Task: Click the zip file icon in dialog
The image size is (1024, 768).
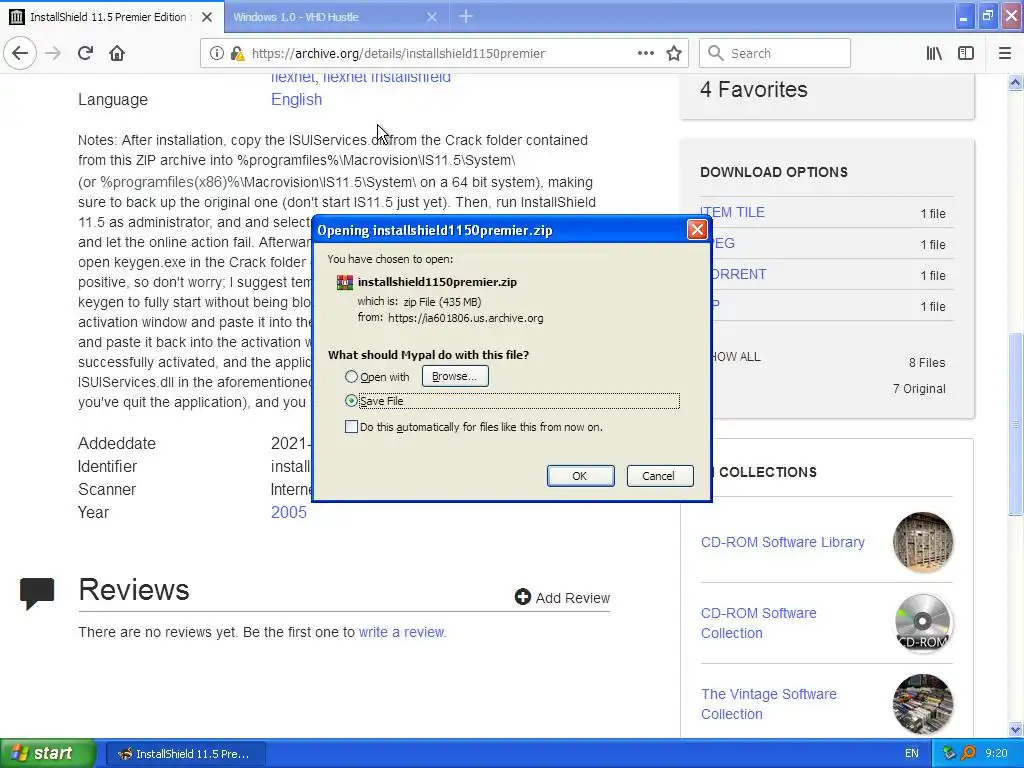Action: tap(344, 282)
